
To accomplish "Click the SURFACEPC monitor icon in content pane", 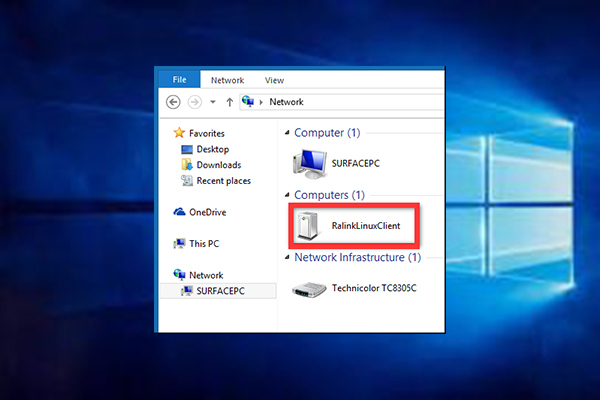I will (310, 163).
